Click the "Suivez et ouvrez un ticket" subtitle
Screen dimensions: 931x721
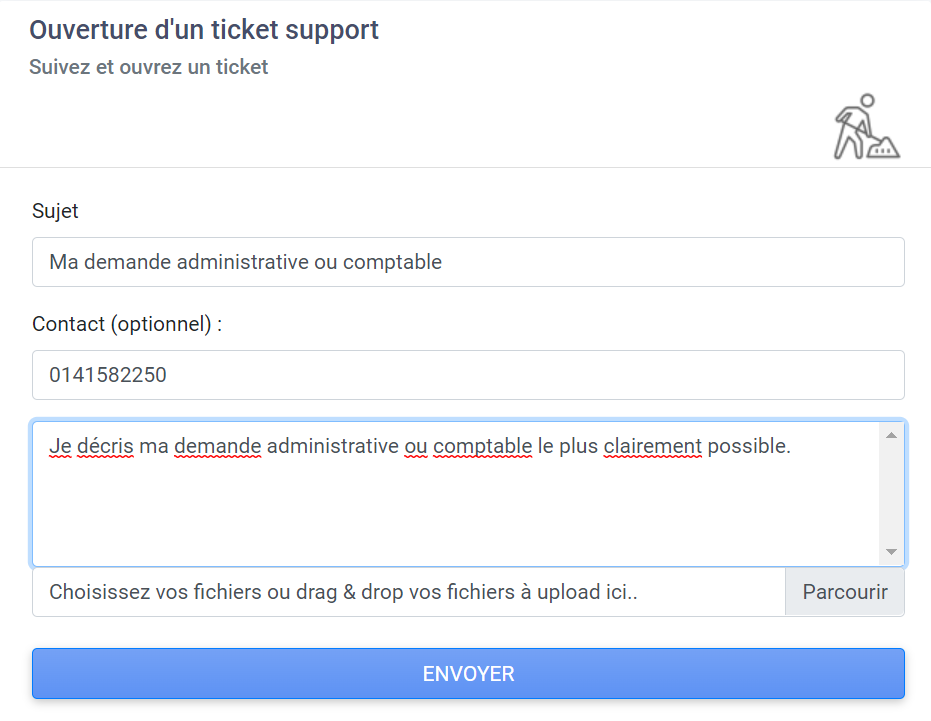[148, 67]
